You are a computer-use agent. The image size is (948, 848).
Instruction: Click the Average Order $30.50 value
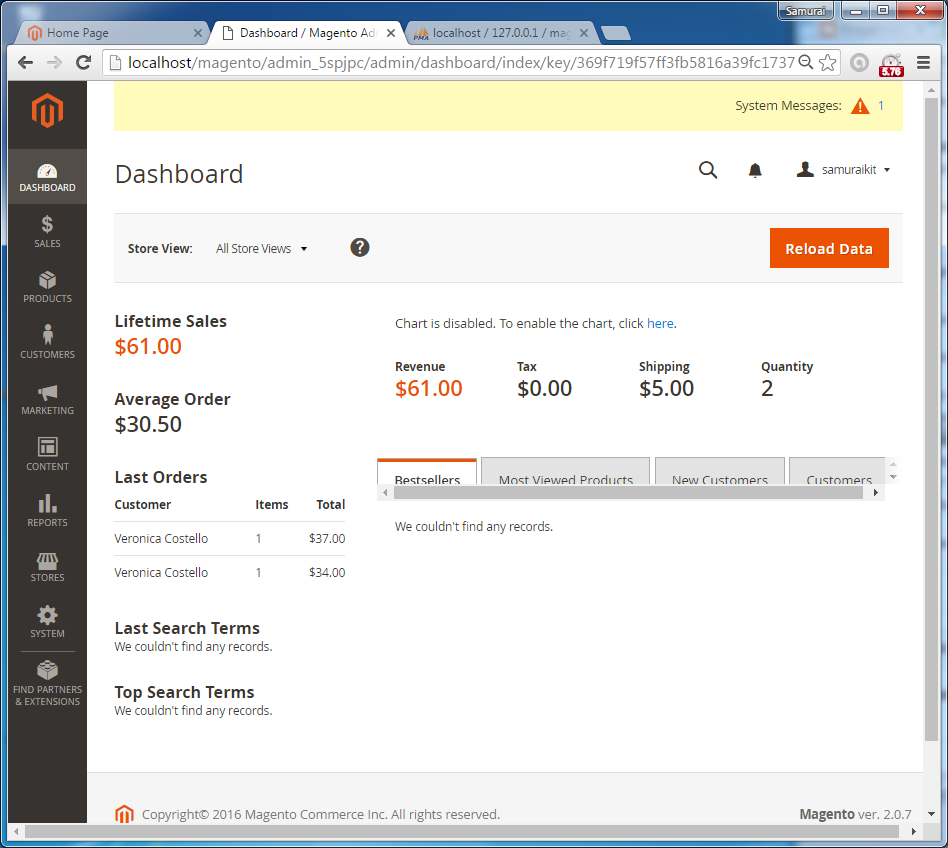148,424
